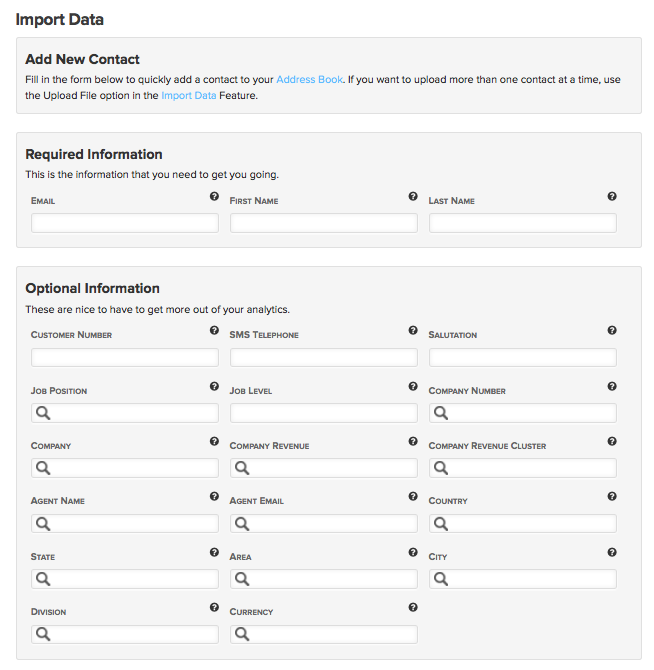Click the help icon beside First Name
The image size is (654, 670).
[413, 197]
